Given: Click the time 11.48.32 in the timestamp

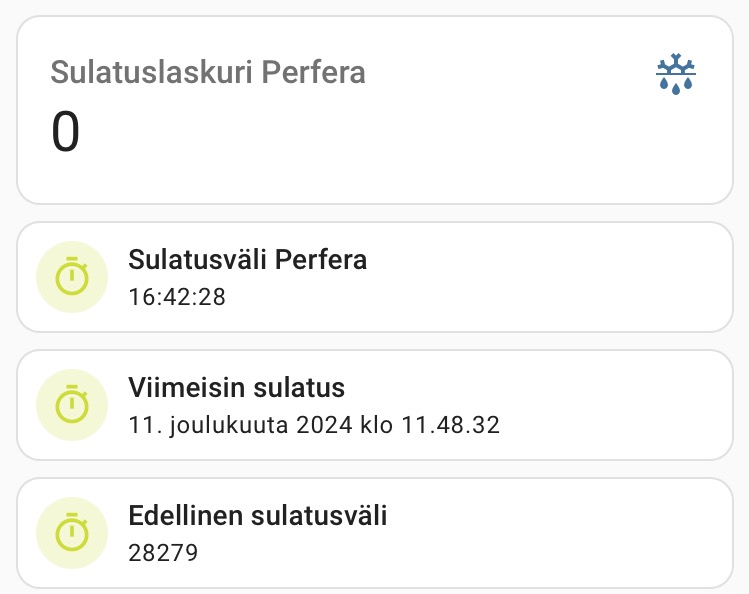Looking at the screenshot, I should (x=450, y=425).
